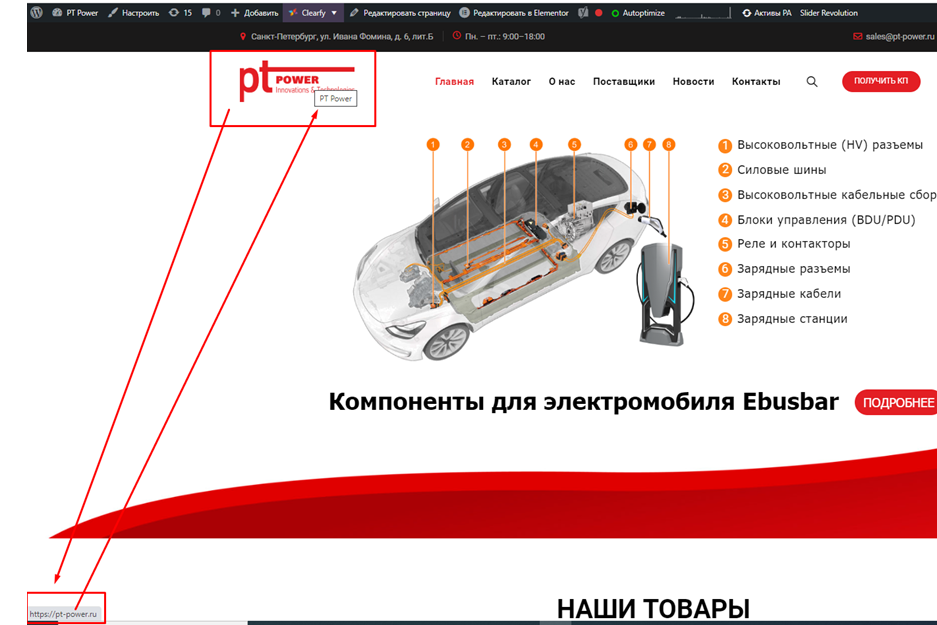937x625 pixels.
Task: Click Настроить customize item
Action: 134,13
